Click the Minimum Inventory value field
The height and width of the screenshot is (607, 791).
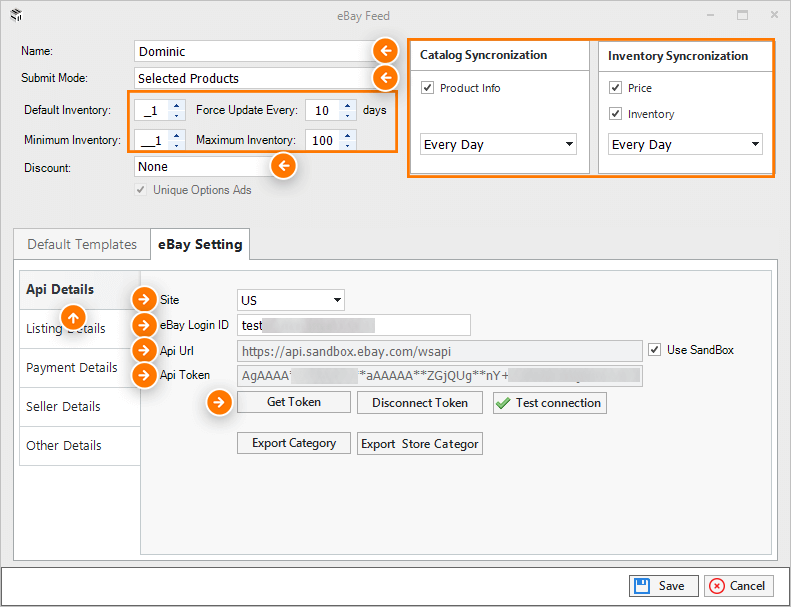pyautogui.click(x=152, y=140)
